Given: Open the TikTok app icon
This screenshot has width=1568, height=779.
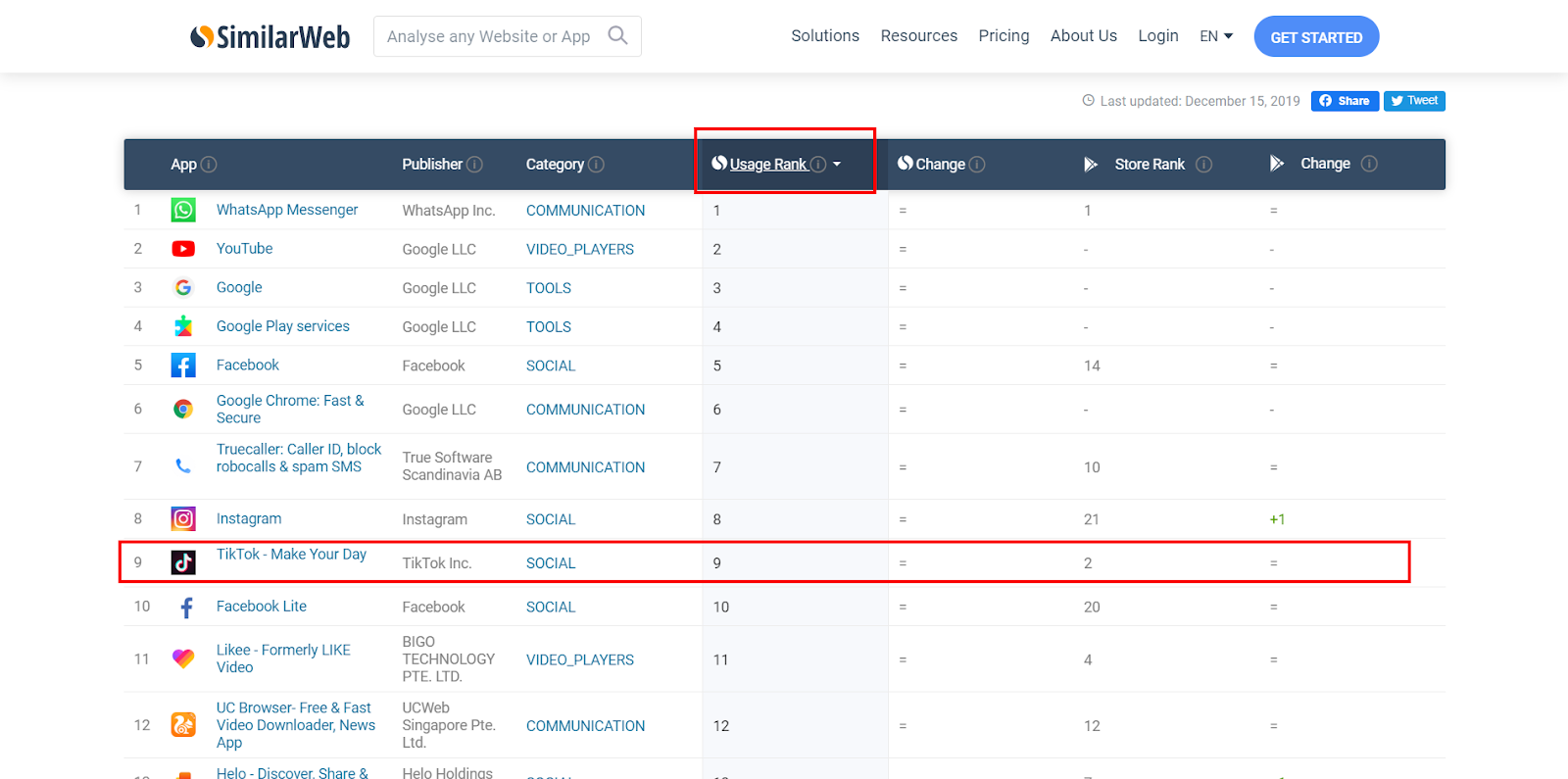Looking at the screenshot, I should click(x=183, y=562).
